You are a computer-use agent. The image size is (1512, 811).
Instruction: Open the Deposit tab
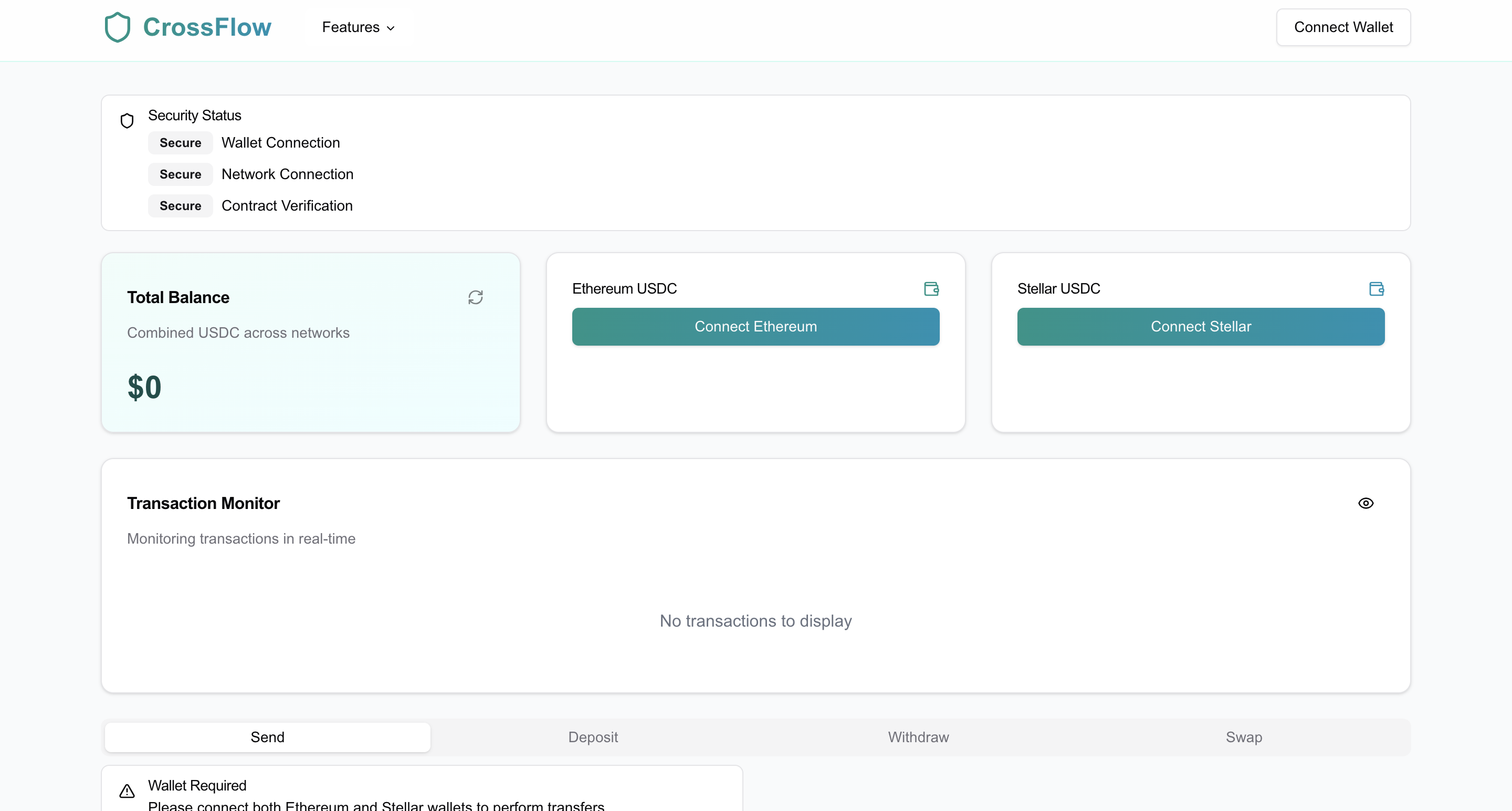pos(593,737)
